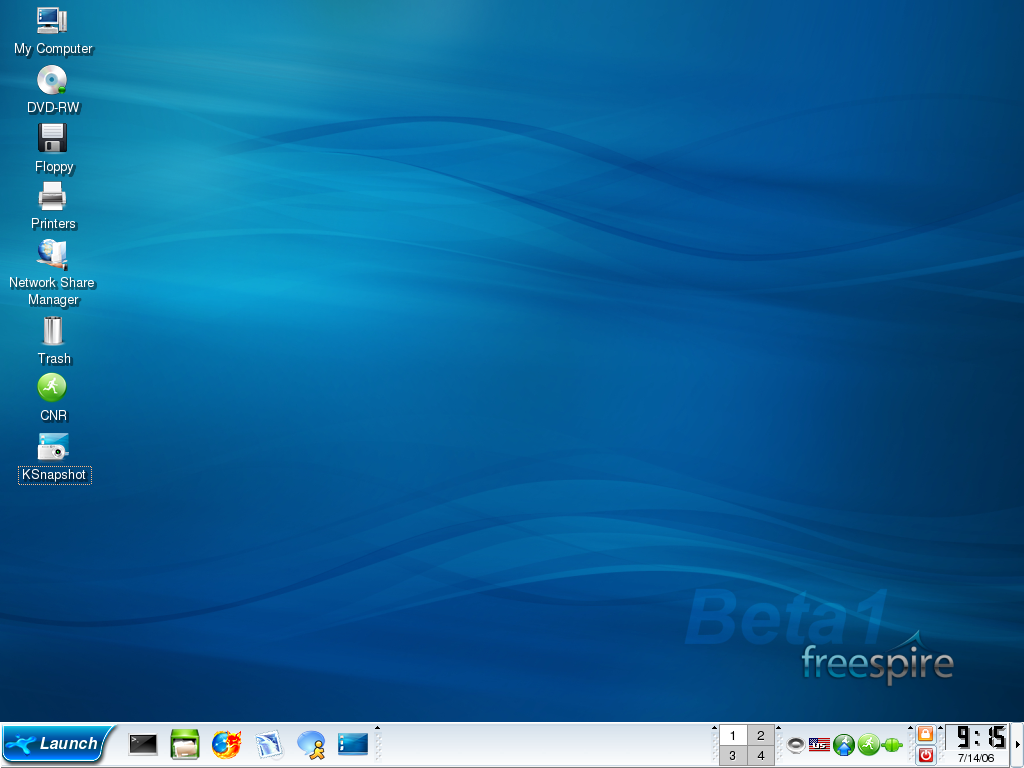
Task: Click the handle arrow left of the clock
Action: [940, 728]
